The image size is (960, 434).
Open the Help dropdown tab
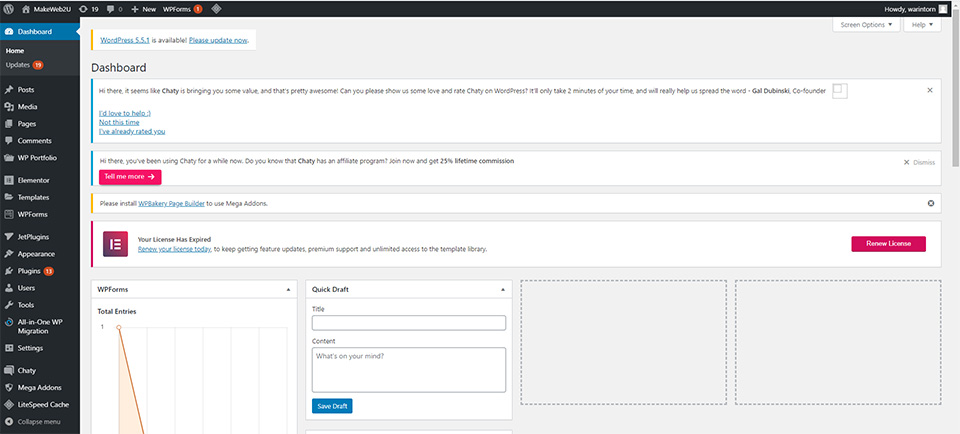pos(922,24)
